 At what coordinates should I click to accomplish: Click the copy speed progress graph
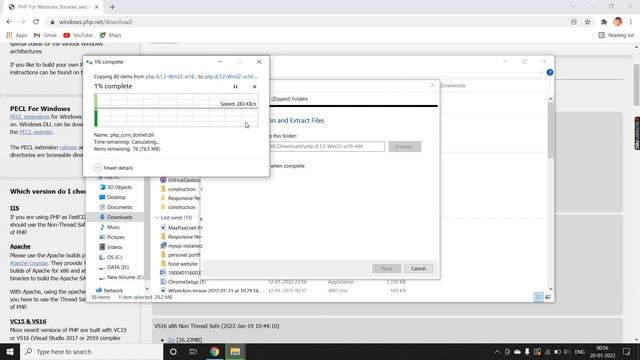tap(176, 110)
